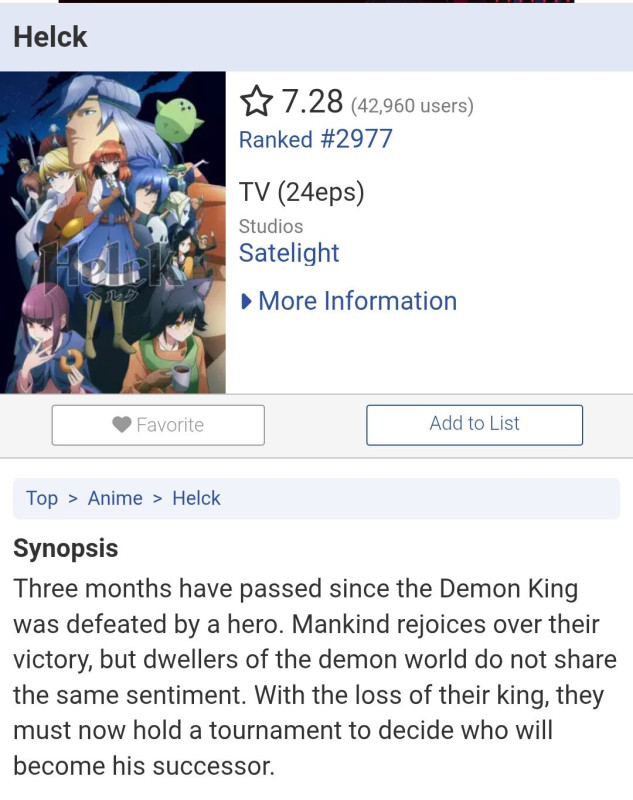Select the Helck breadcrumb link

click(x=196, y=498)
